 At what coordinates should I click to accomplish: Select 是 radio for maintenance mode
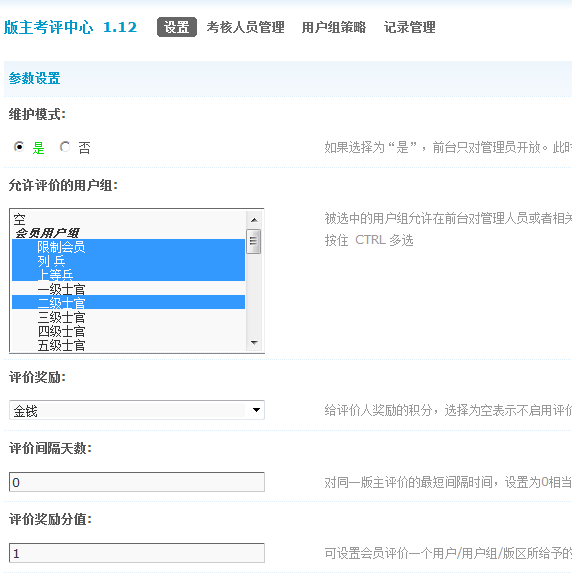coord(18,147)
